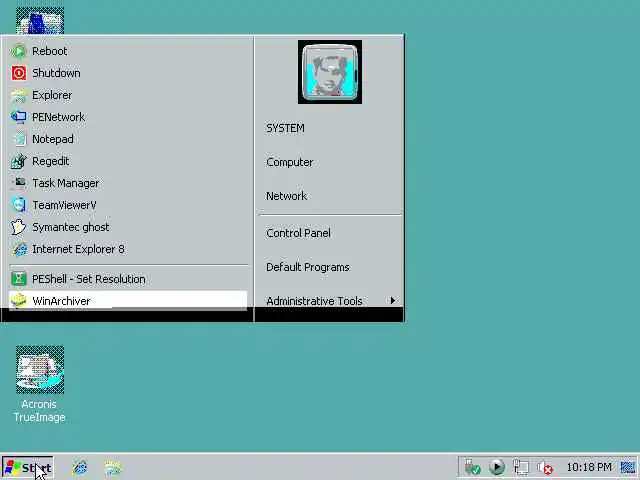Click the TeamViewerV text label
This screenshot has height=480, width=640.
click(x=64, y=205)
